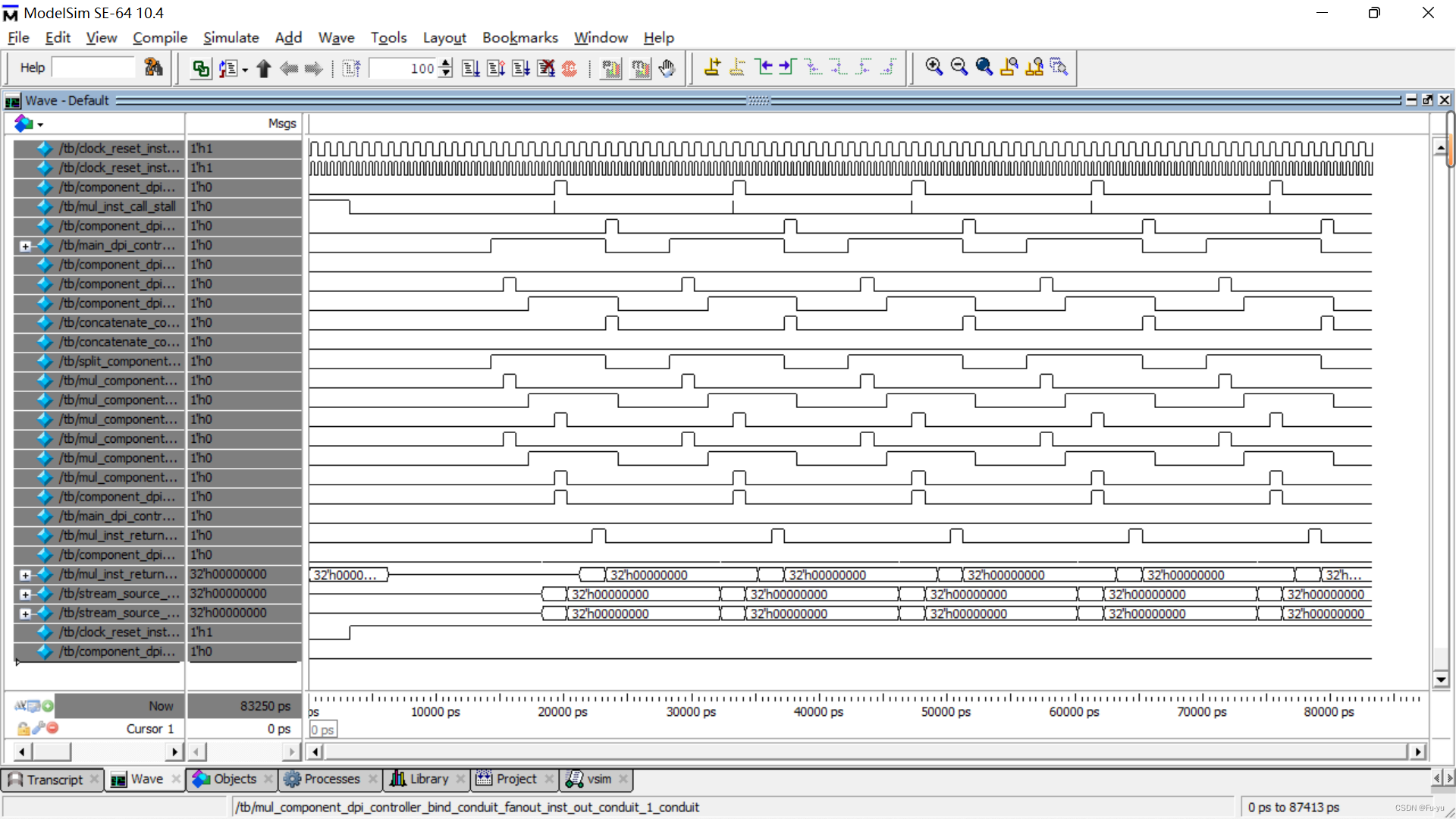
Task: Click the Zoom Full dark magnifier icon
Action: pos(984,67)
